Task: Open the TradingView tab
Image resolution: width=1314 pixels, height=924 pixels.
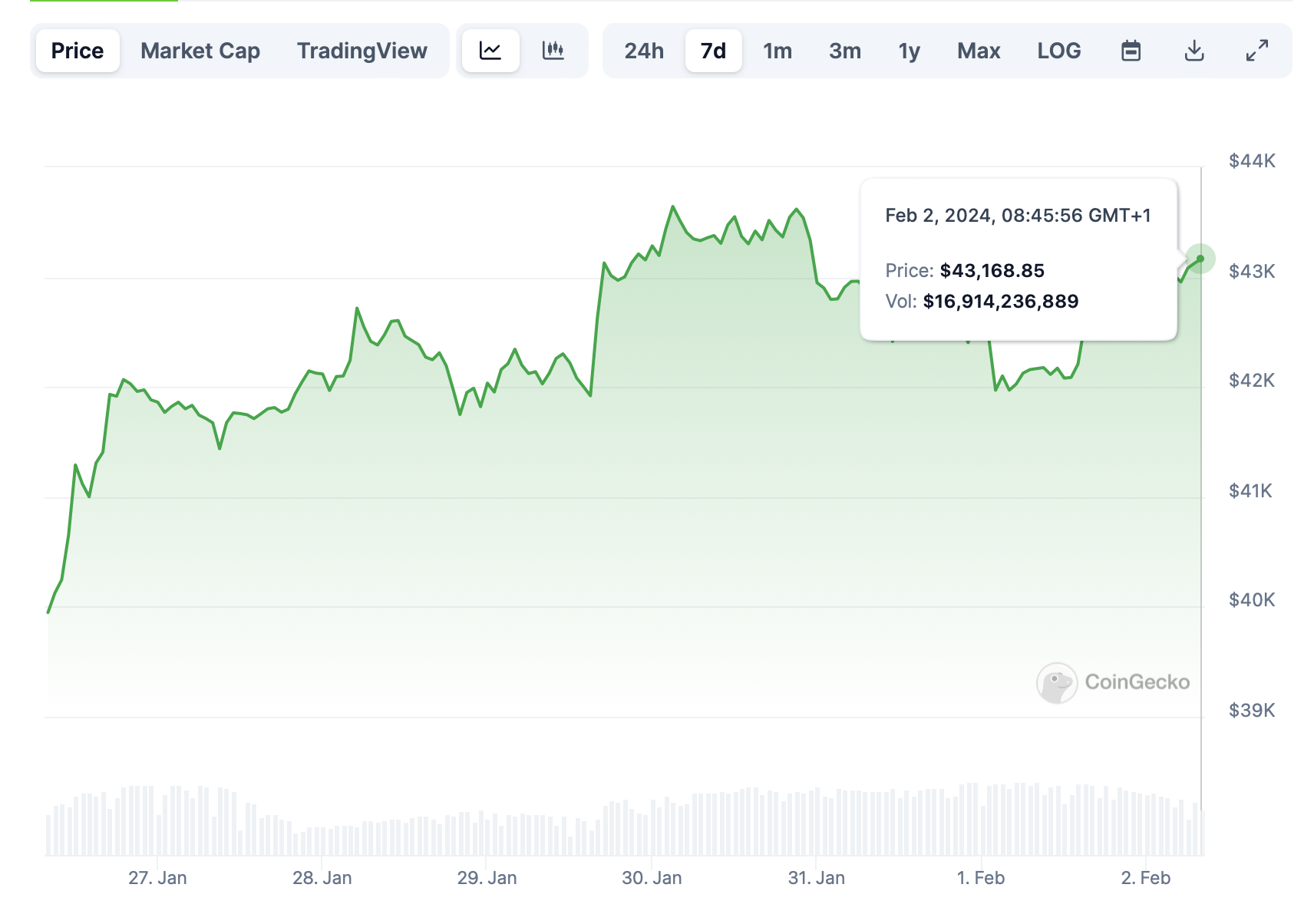Action: (x=362, y=51)
